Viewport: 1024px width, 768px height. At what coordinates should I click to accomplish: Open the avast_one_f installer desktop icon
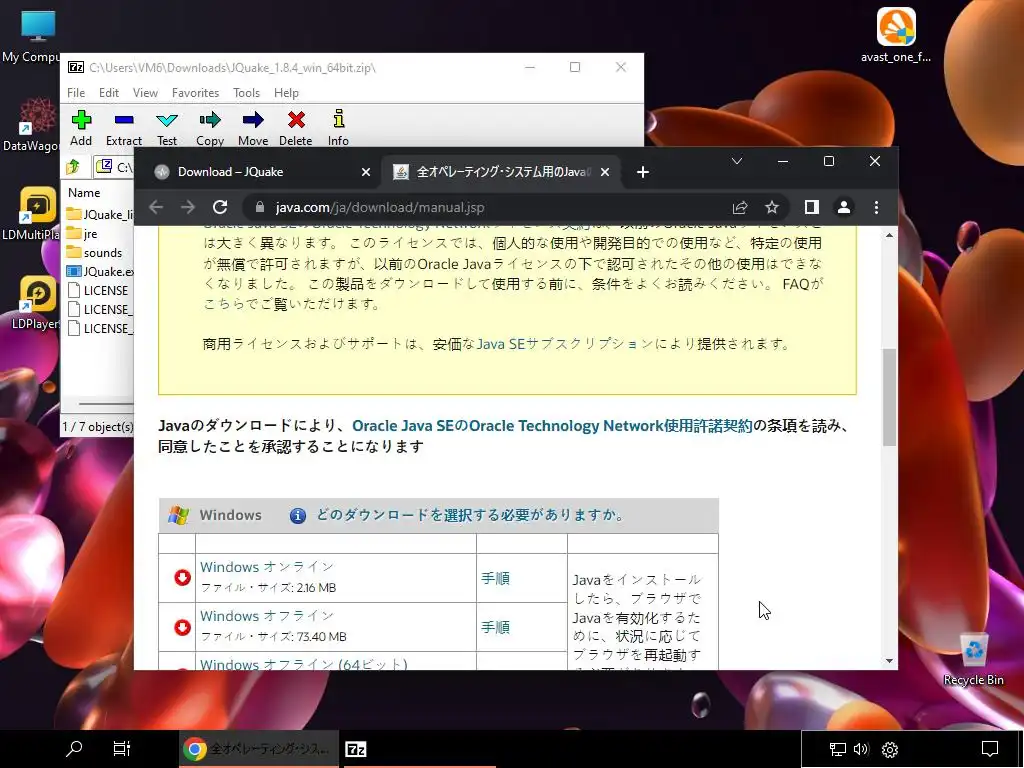tap(896, 35)
